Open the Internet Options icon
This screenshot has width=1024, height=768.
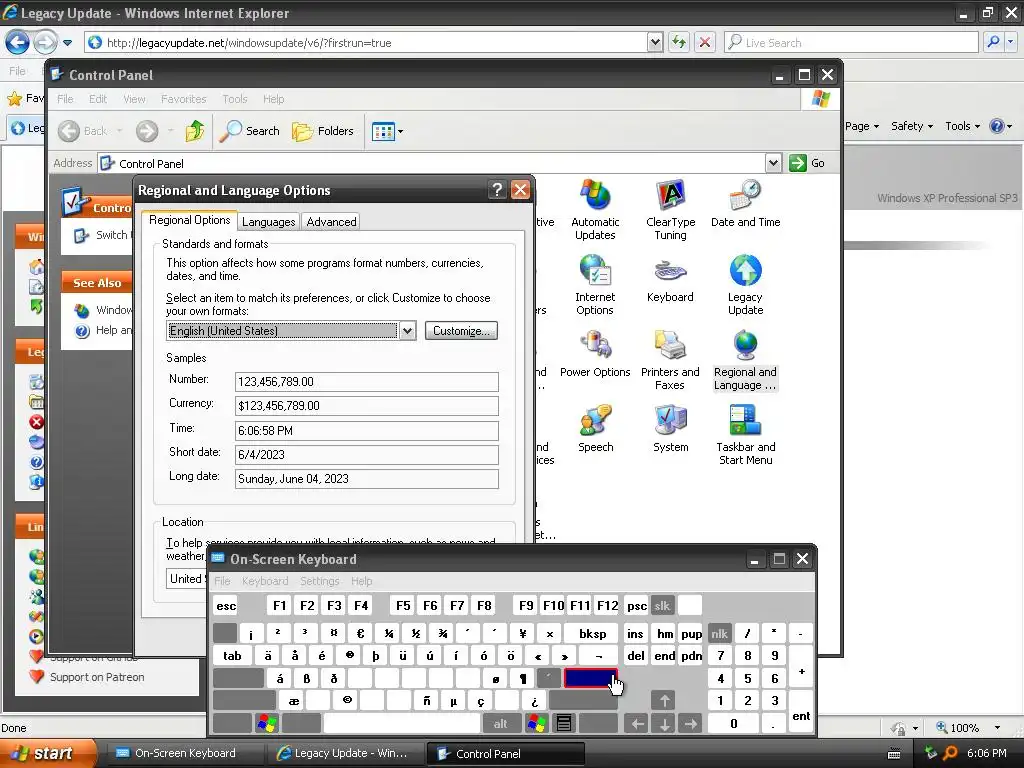coord(595,285)
